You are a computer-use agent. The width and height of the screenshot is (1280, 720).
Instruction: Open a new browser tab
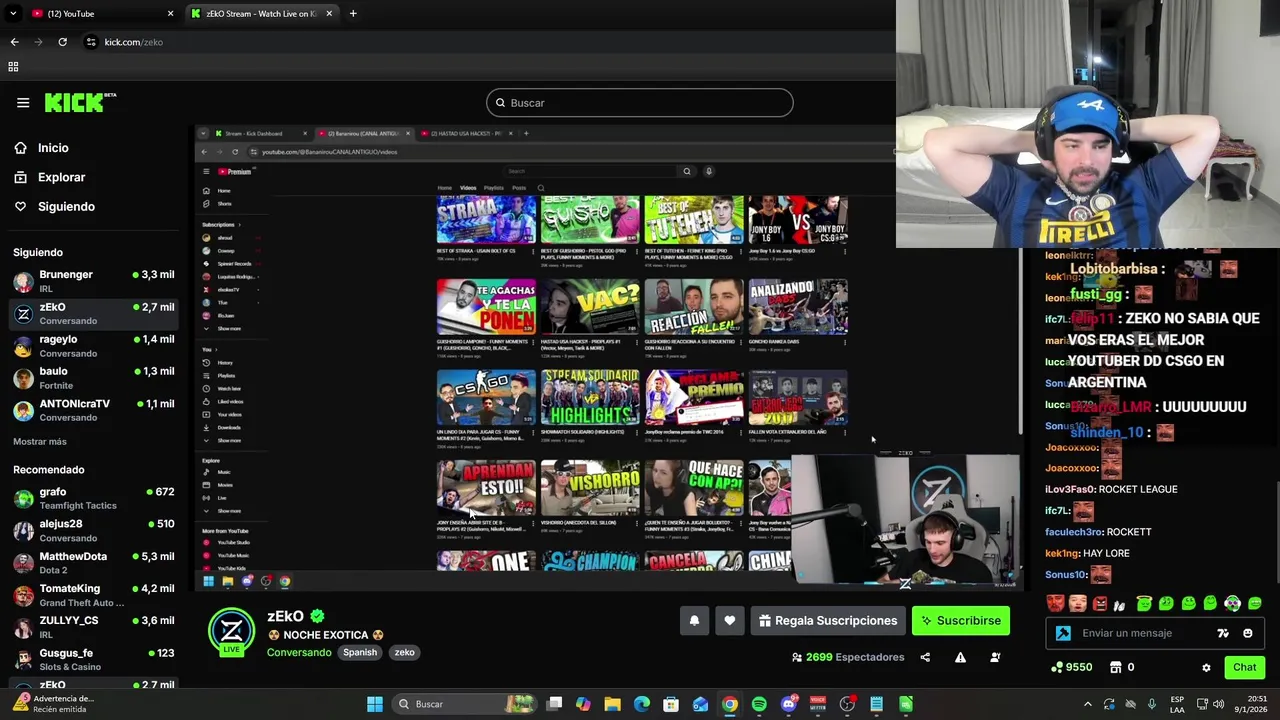coord(353,14)
